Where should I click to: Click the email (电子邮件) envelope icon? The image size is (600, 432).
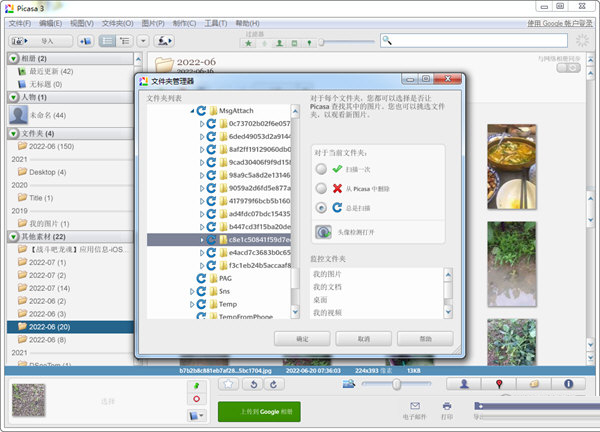tap(414, 408)
